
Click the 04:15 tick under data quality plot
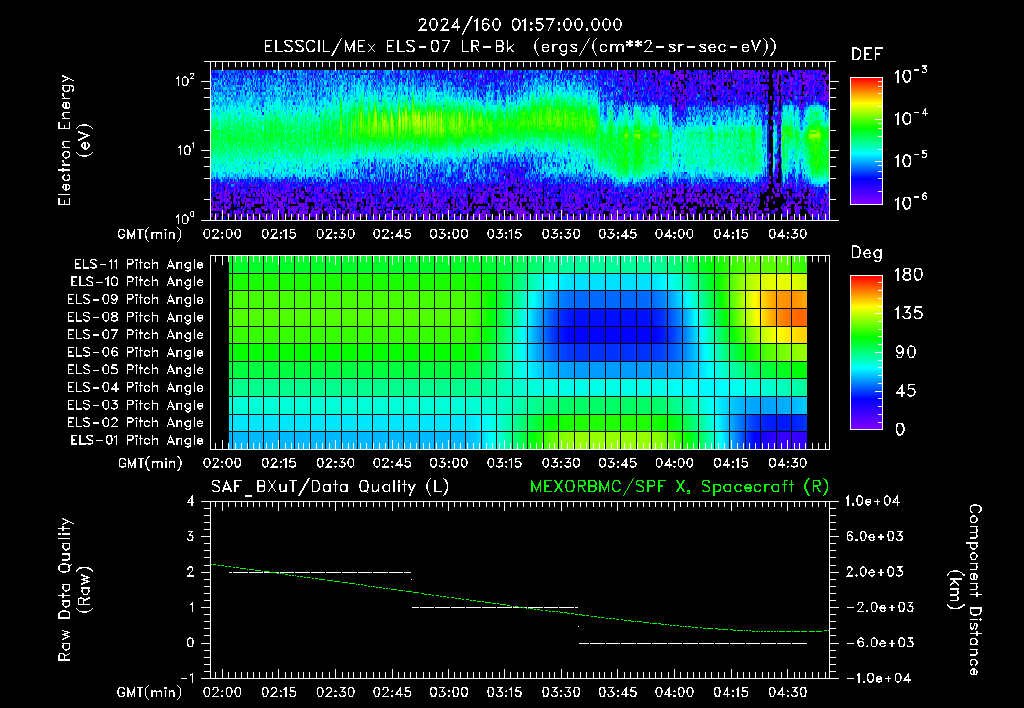pos(731,692)
